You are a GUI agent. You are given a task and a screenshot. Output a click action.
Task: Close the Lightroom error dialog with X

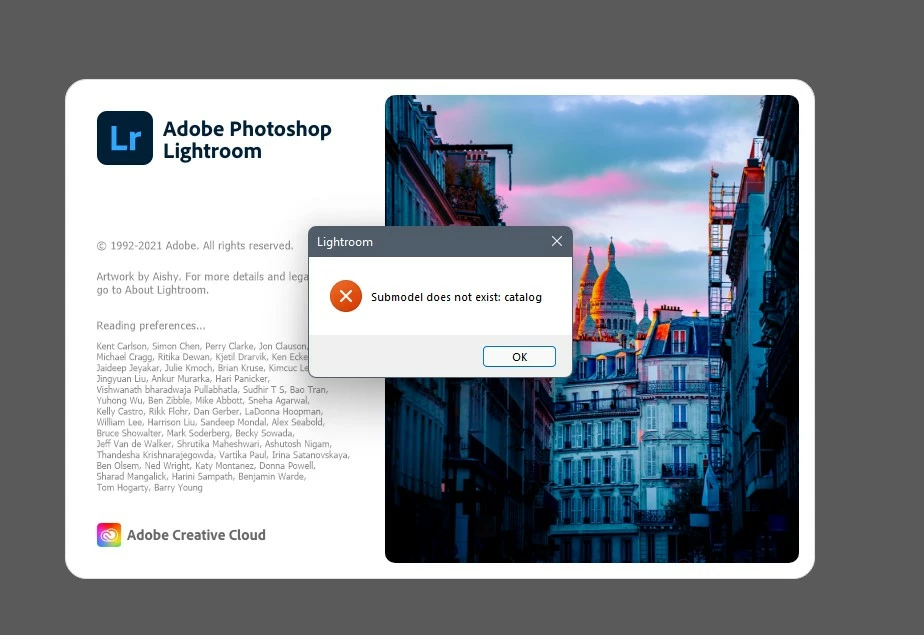(557, 241)
